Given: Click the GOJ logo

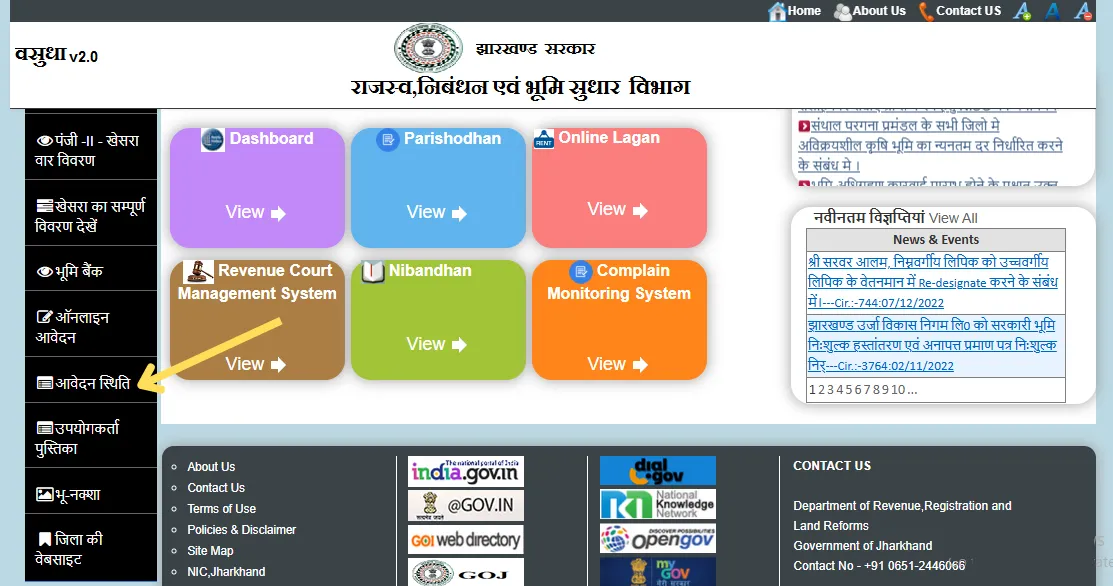Looking at the screenshot, I should pyautogui.click(x=466, y=573).
